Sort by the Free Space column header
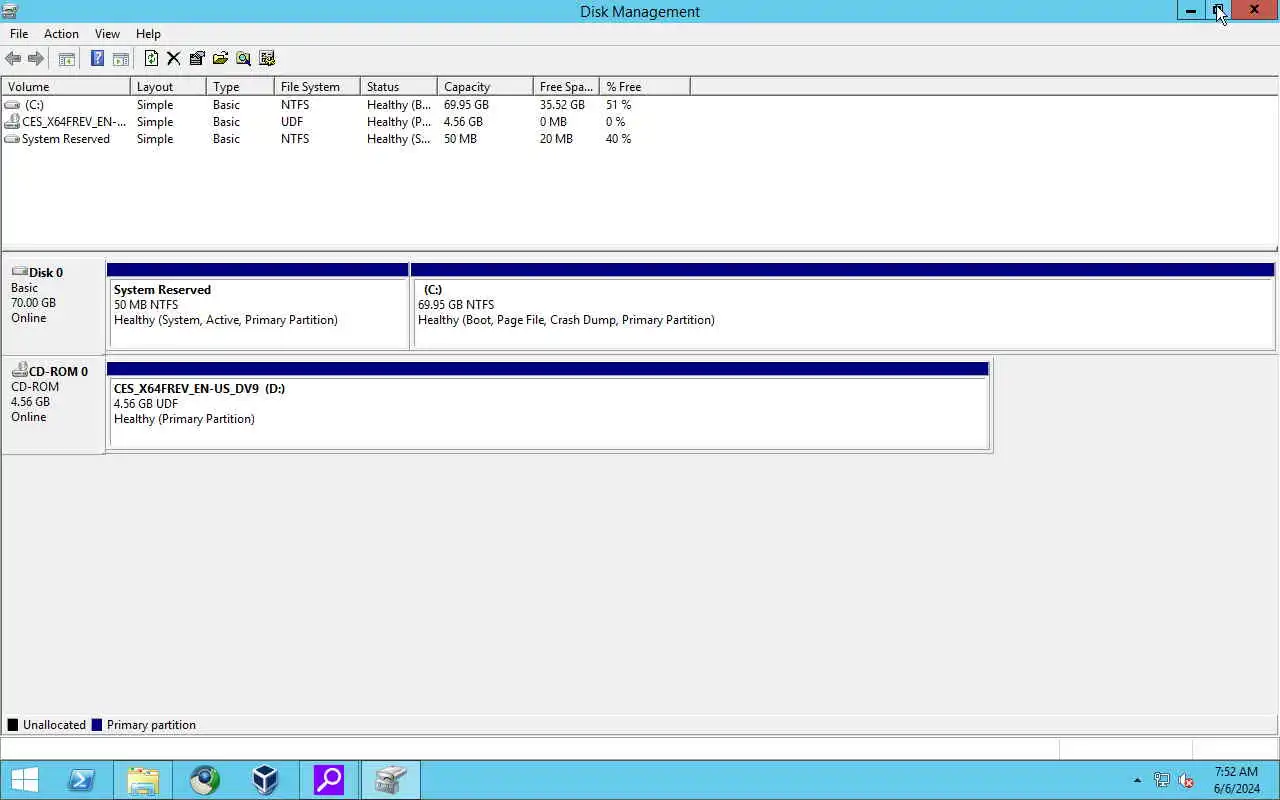 tap(566, 87)
